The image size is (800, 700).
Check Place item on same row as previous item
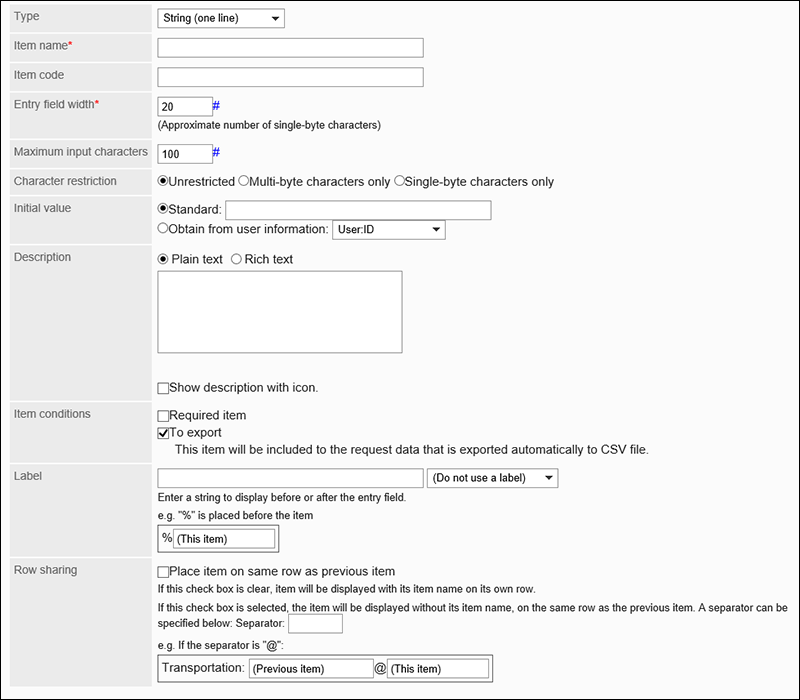(x=163, y=572)
